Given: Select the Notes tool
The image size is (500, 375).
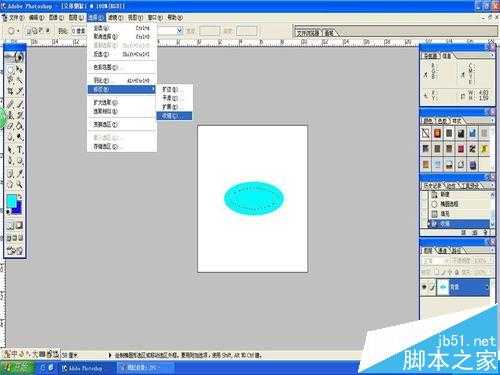Looking at the screenshot, I should coord(10,173).
